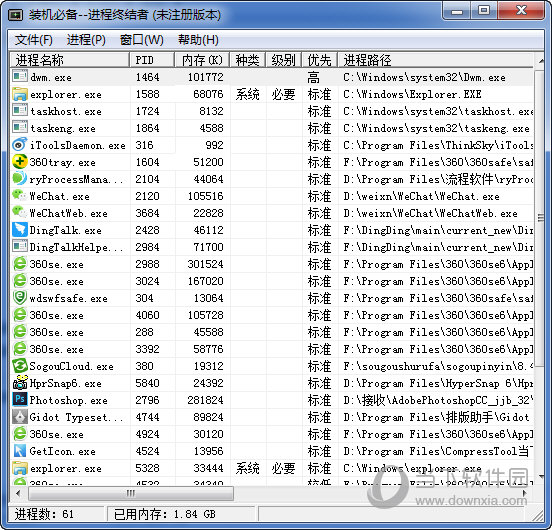Image resolution: width=552 pixels, height=530 pixels.
Task: Sort by 级别 column header
Action: (x=283, y=60)
